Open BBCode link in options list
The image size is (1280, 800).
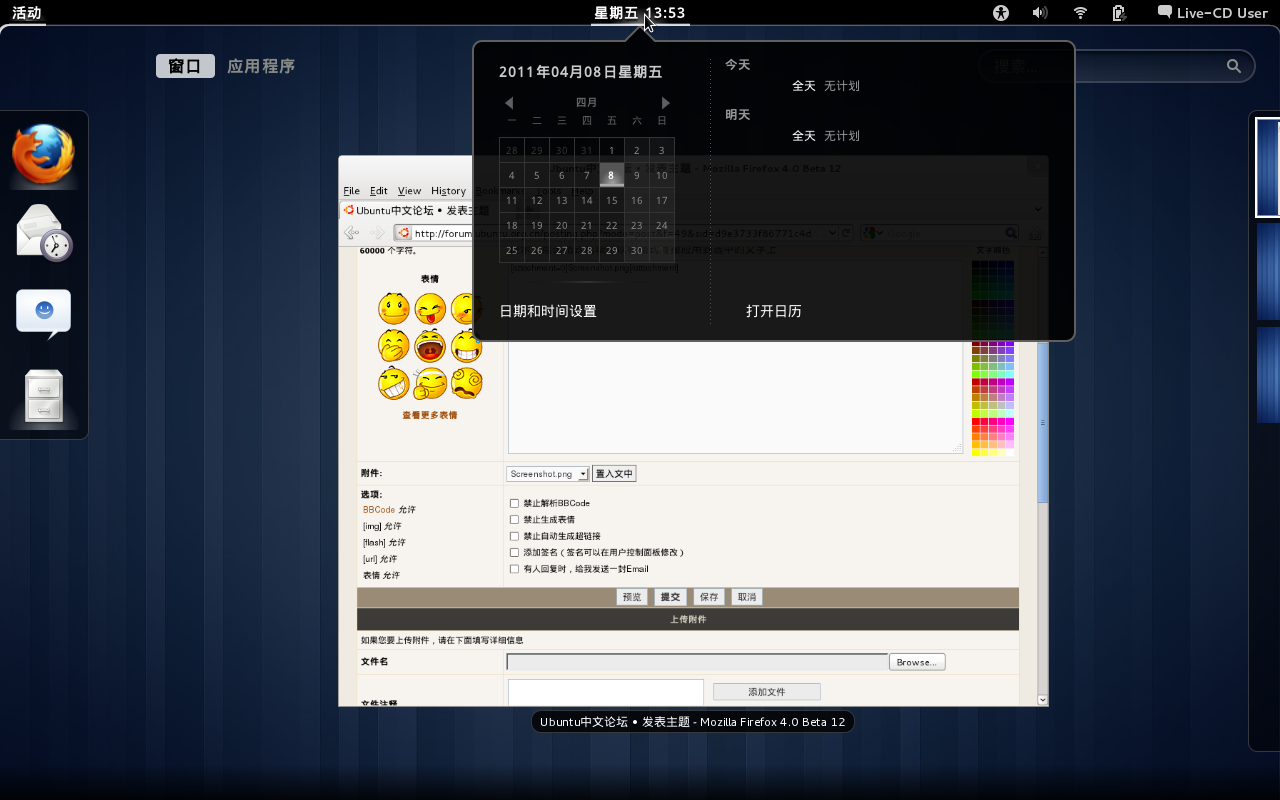[x=379, y=510]
